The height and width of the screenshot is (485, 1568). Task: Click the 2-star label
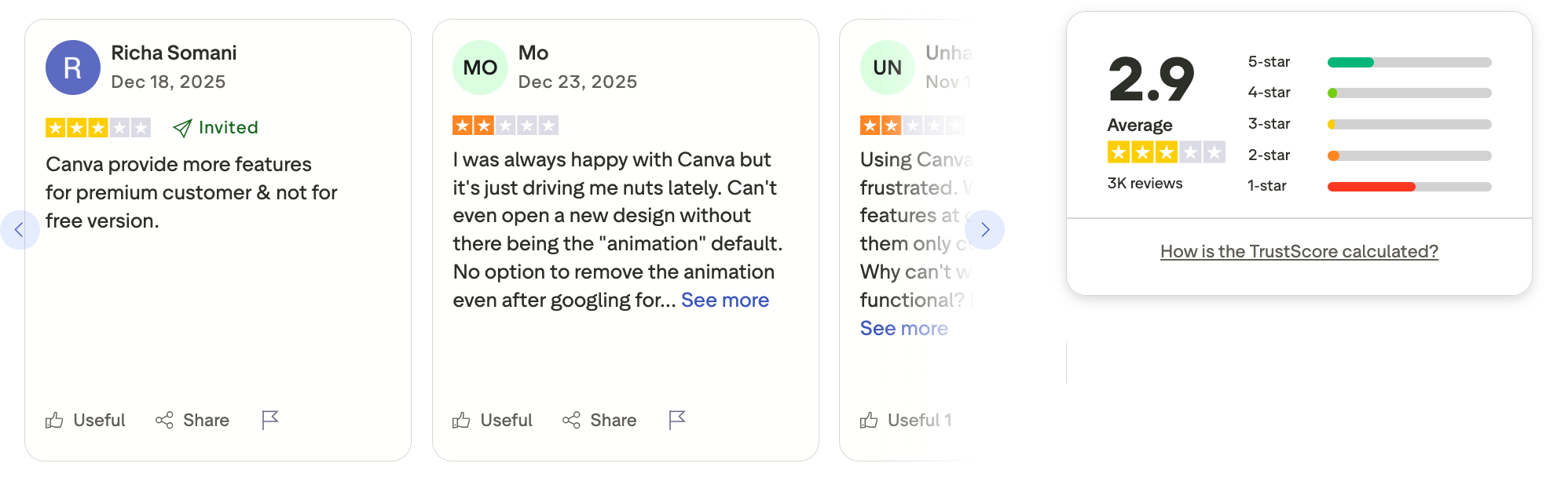click(1269, 155)
